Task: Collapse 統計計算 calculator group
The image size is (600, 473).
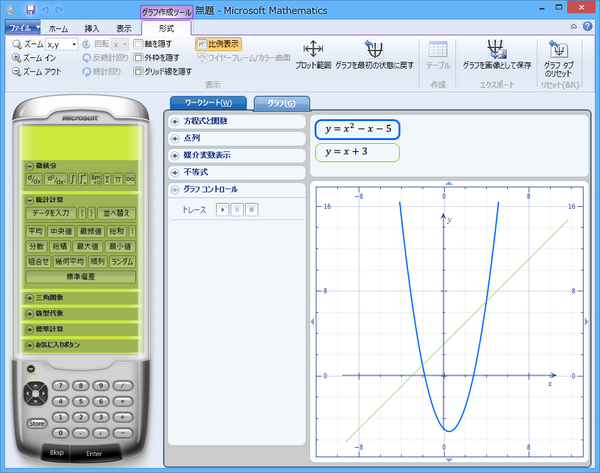Action: click(x=29, y=200)
